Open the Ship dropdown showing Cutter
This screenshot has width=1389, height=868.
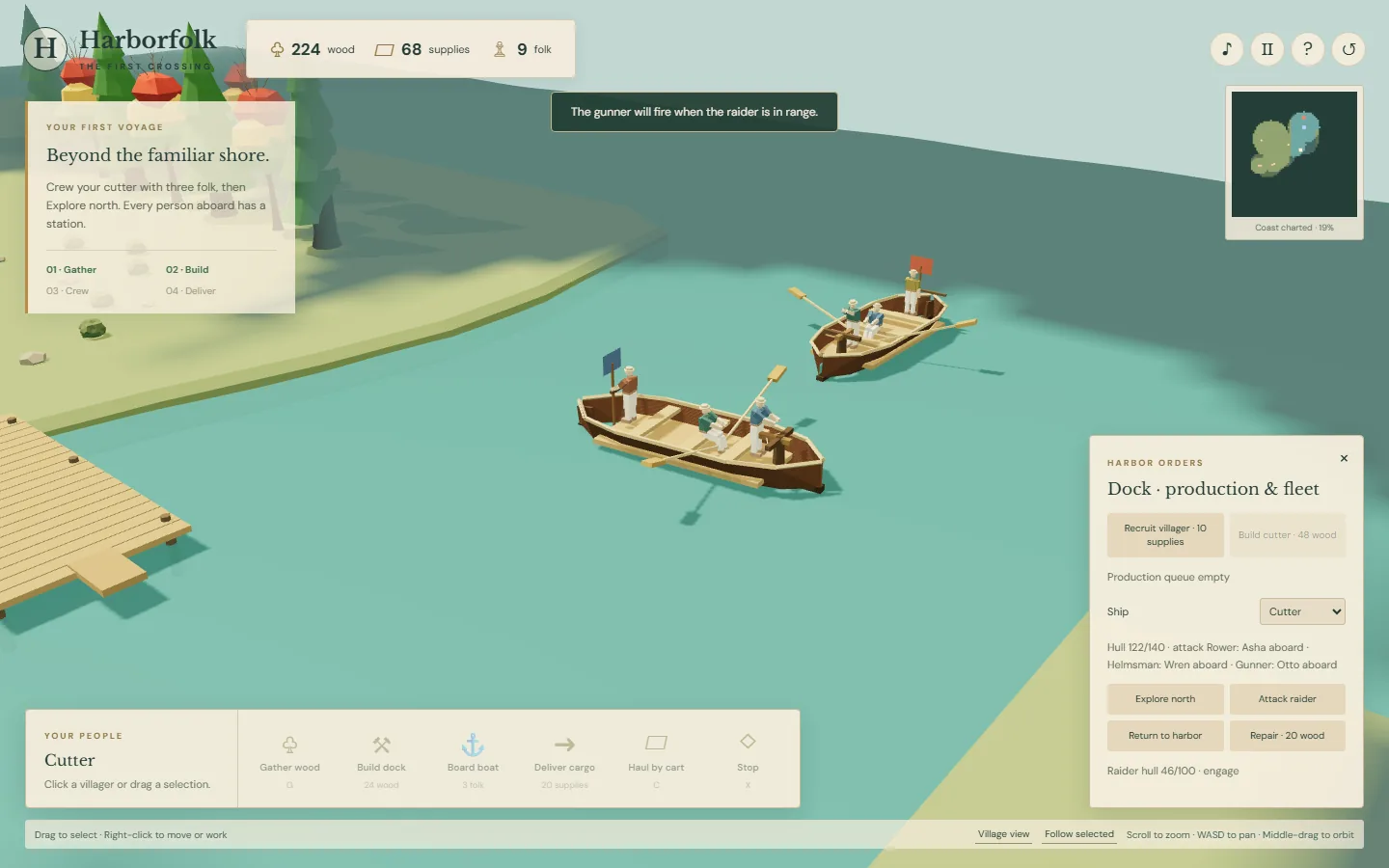click(1302, 611)
